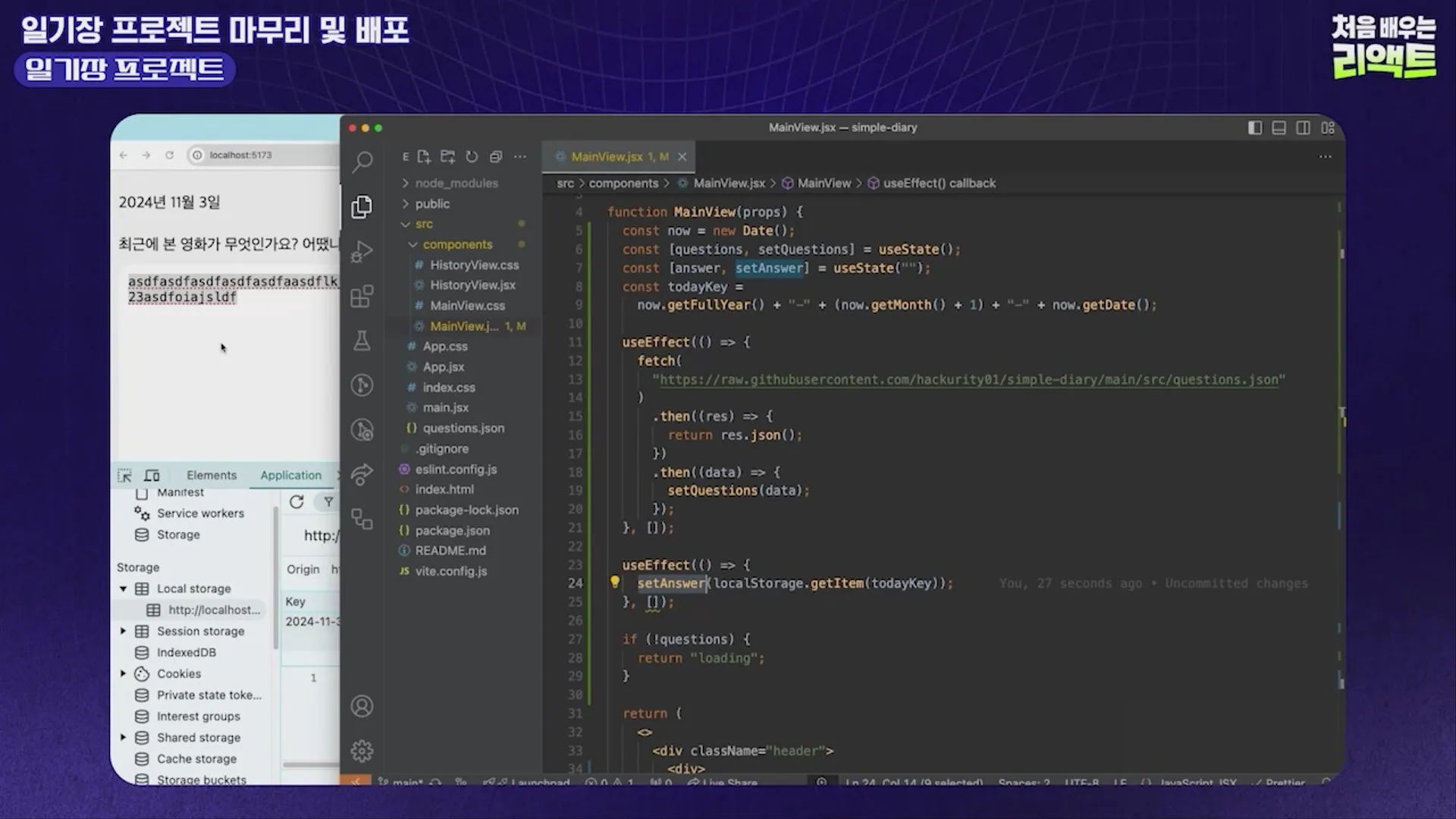Image resolution: width=1456 pixels, height=819 pixels.
Task: Toggle the DevTools device toolbar icon
Action: [x=152, y=475]
